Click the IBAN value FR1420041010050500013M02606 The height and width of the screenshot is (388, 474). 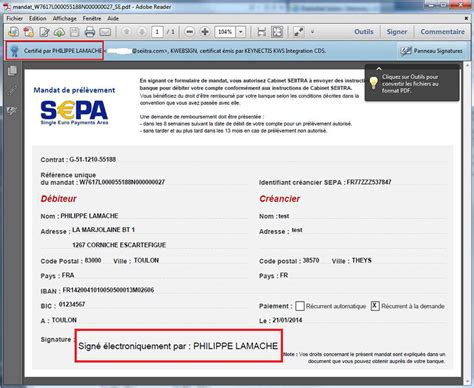click(108, 290)
